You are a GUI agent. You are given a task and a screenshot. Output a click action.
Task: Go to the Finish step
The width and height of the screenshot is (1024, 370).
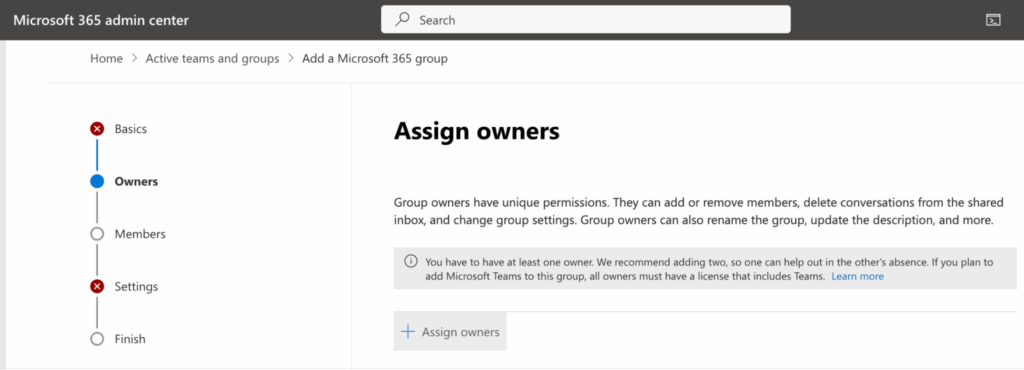coord(130,339)
